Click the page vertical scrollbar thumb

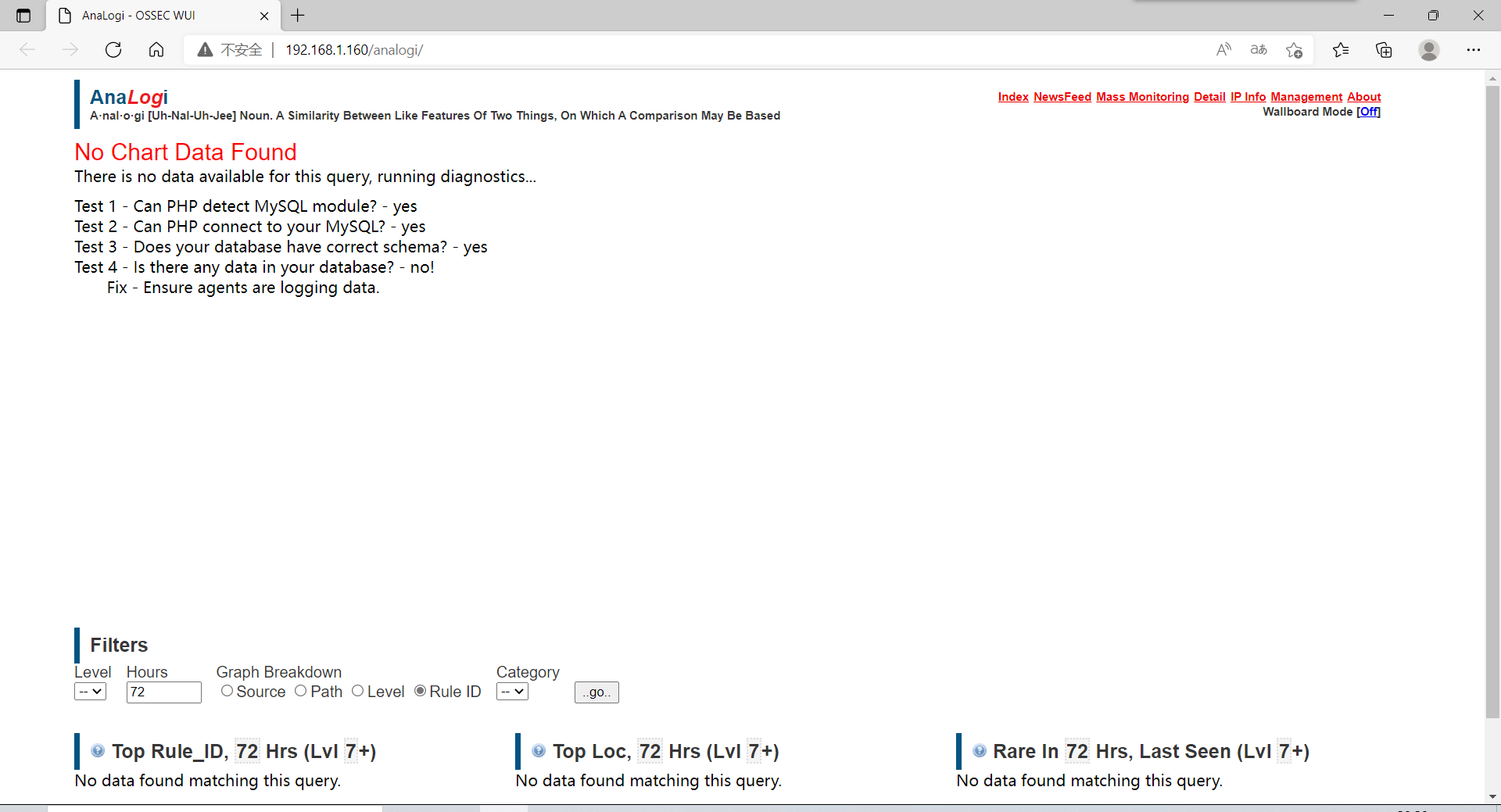1492,402
